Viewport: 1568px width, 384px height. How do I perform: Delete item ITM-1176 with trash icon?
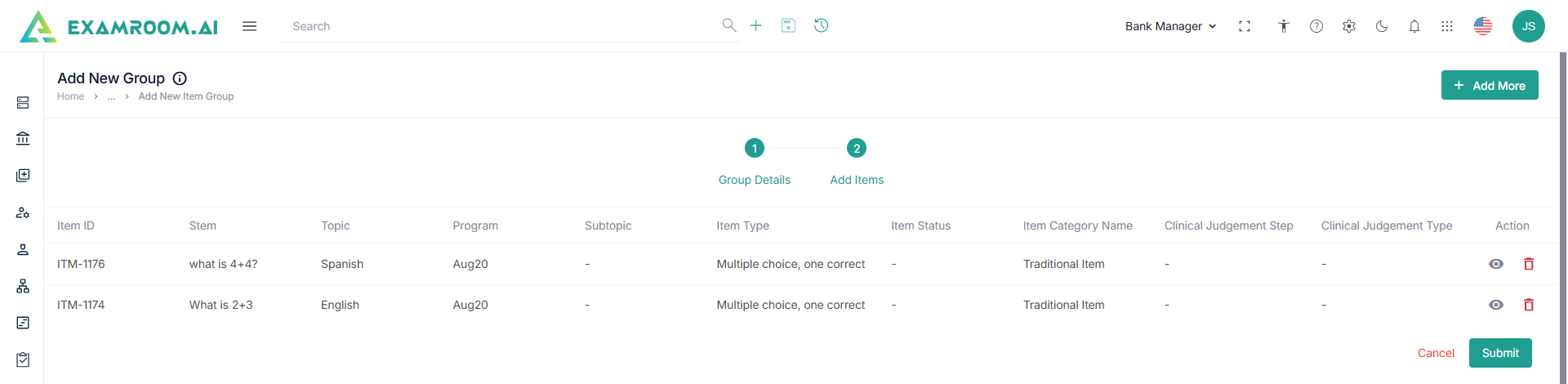pyautogui.click(x=1529, y=264)
